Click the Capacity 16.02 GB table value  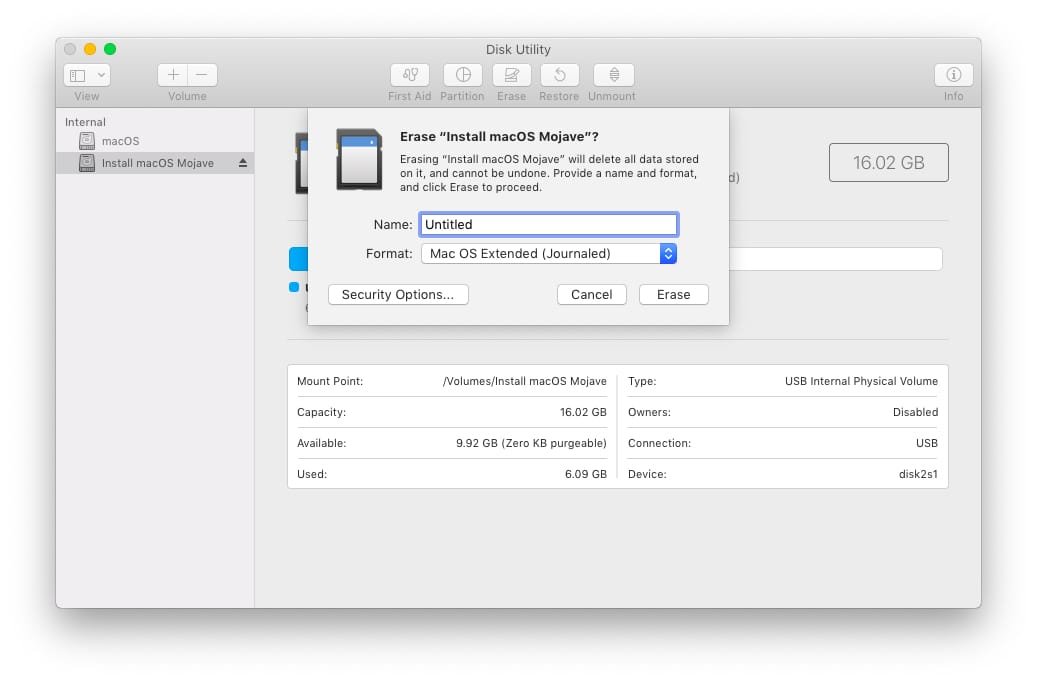583,412
